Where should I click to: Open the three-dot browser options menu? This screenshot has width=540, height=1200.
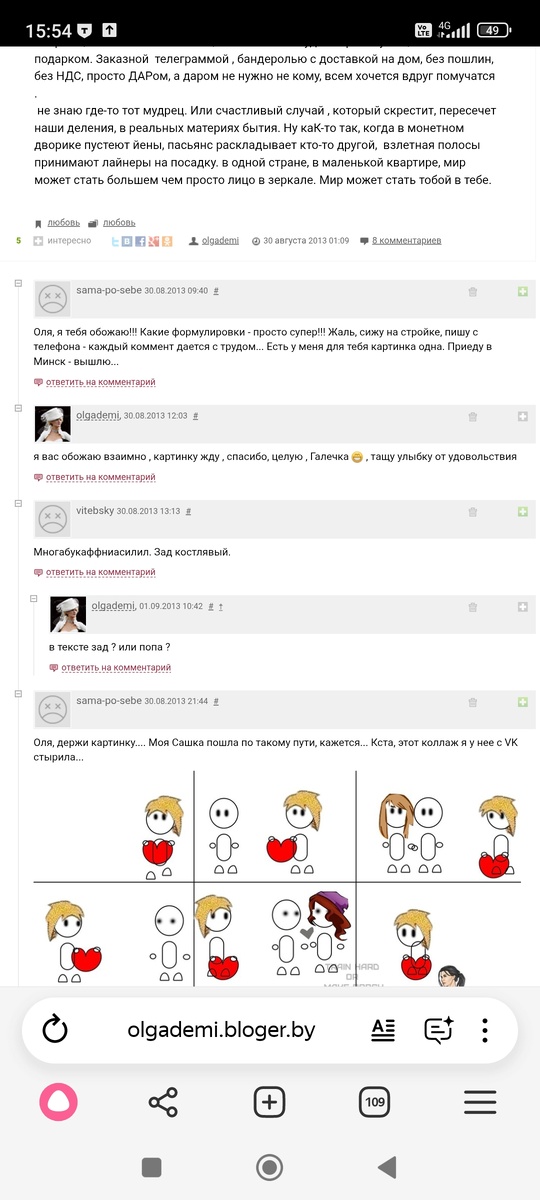(x=485, y=1031)
